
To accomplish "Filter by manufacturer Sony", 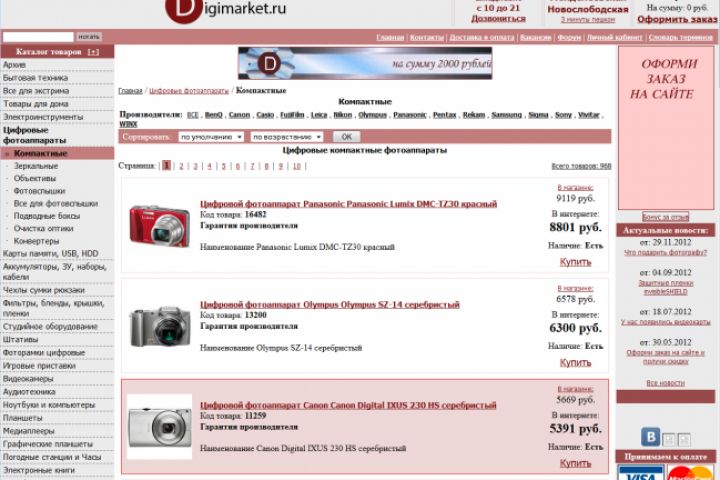I will click(x=563, y=115).
